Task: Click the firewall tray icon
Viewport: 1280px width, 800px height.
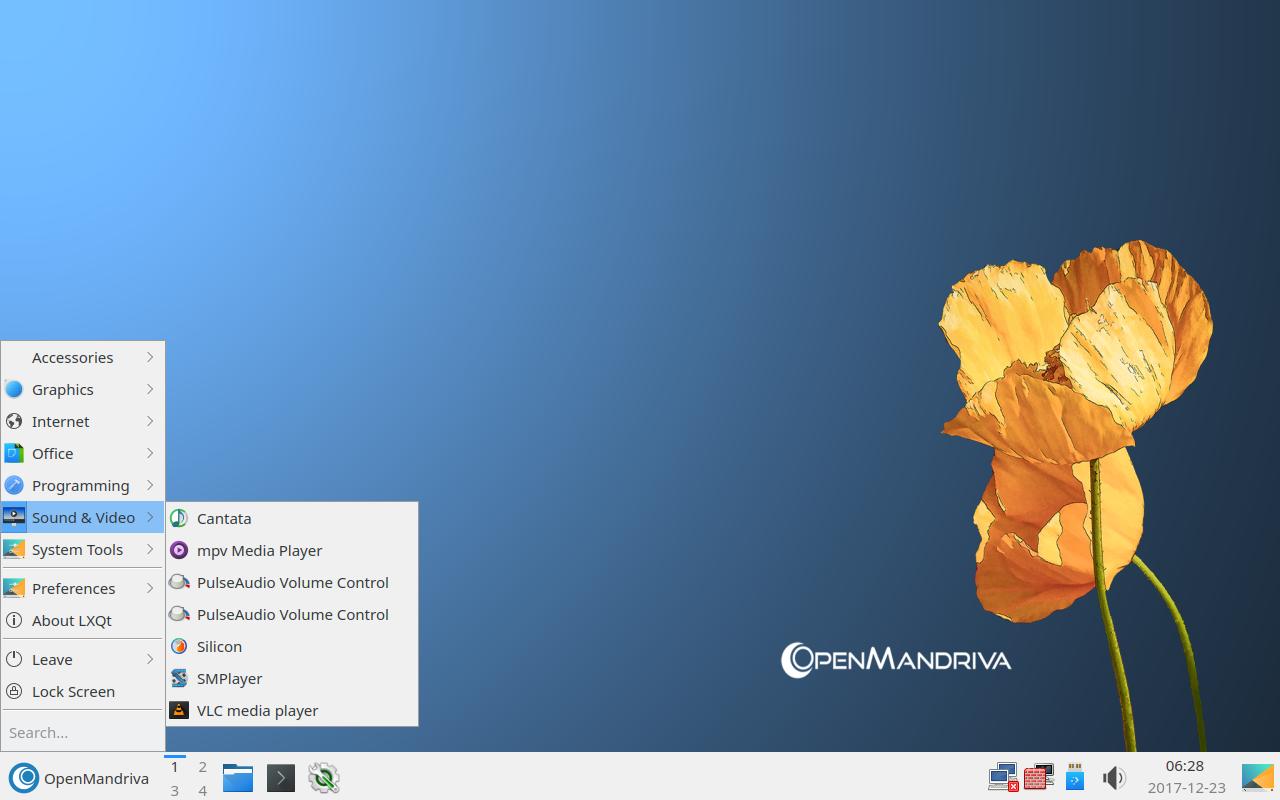Action: [1039, 777]
